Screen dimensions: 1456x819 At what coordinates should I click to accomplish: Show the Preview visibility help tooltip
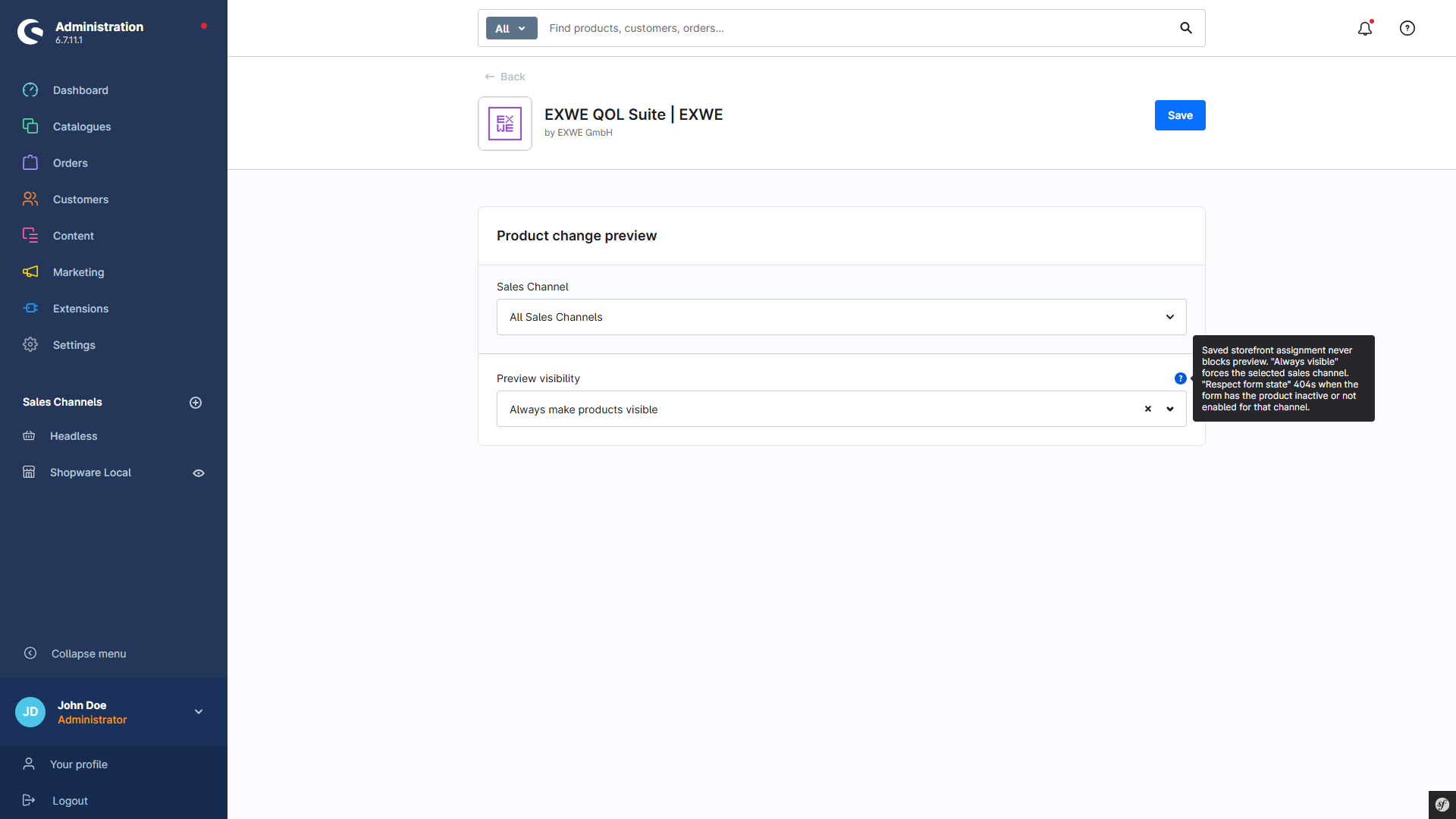[1181, 378]
